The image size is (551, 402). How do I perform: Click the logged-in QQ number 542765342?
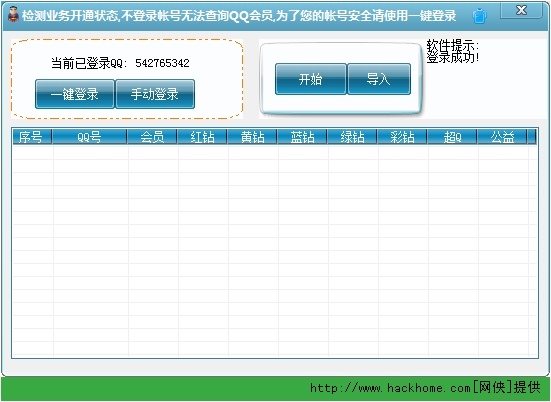(162, 63)
